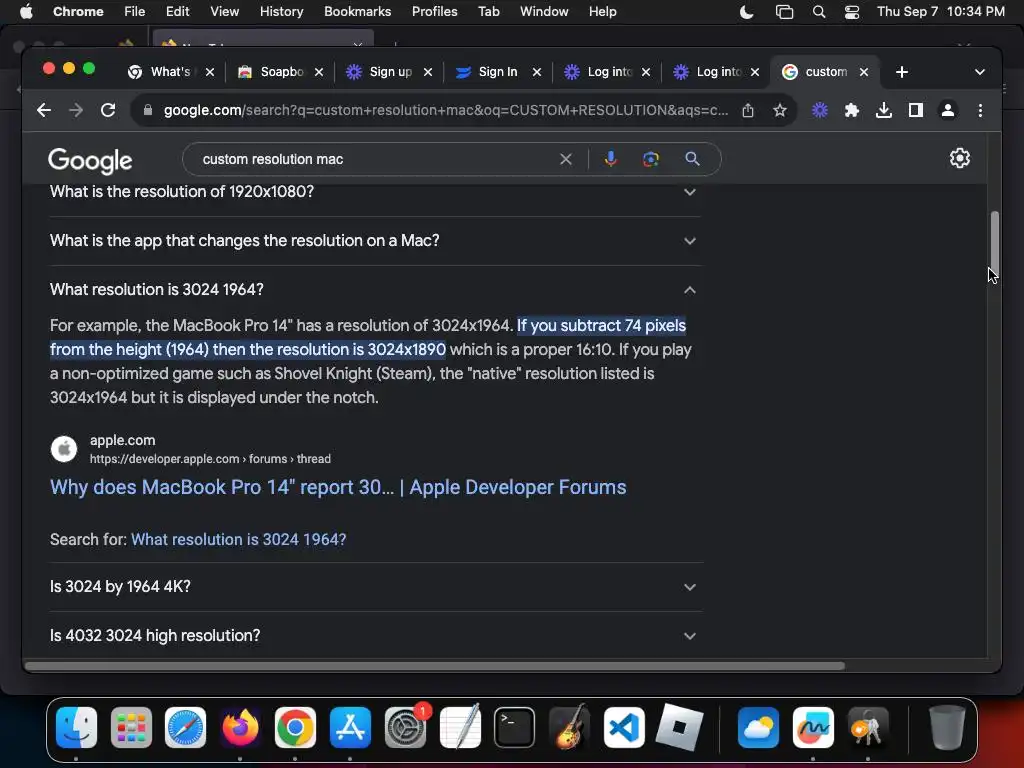Open System Settings from the Dock
The image size is (1024, 768).
click(x=406, y=727)
